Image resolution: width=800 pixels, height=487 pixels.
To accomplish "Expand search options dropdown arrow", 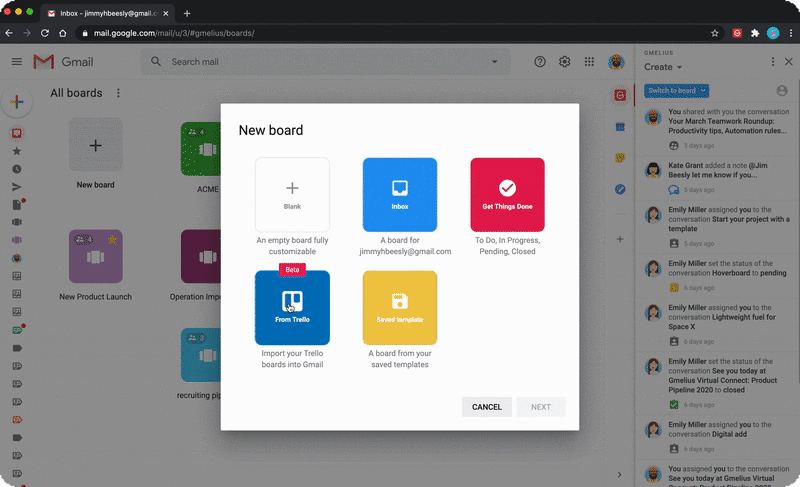I will tap(494, 62).
